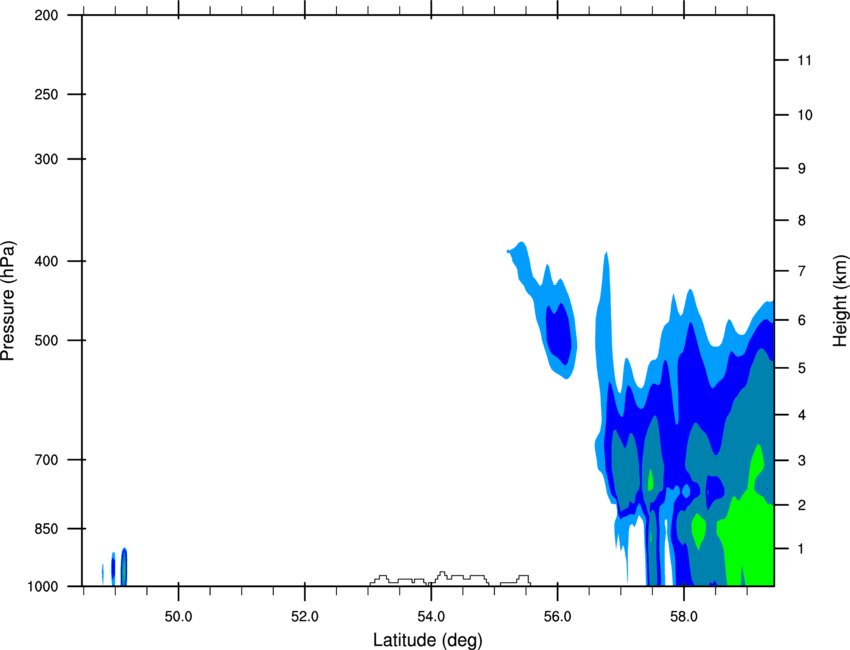This screenshot has height=650, width=850.
Task: Click height tick label 7
Action: (x=802, y=271)
